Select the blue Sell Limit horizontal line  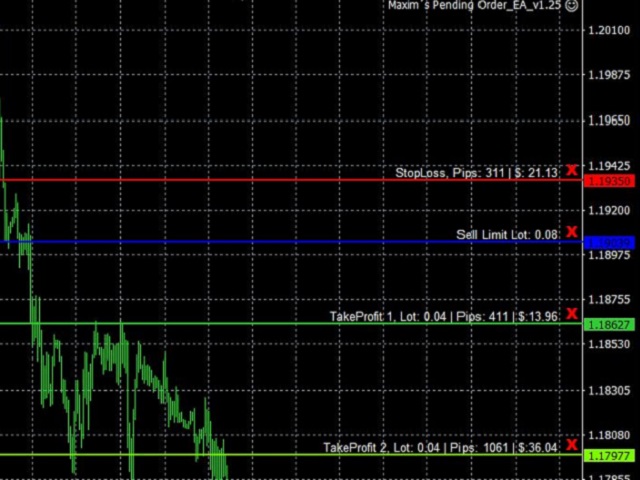291,242
